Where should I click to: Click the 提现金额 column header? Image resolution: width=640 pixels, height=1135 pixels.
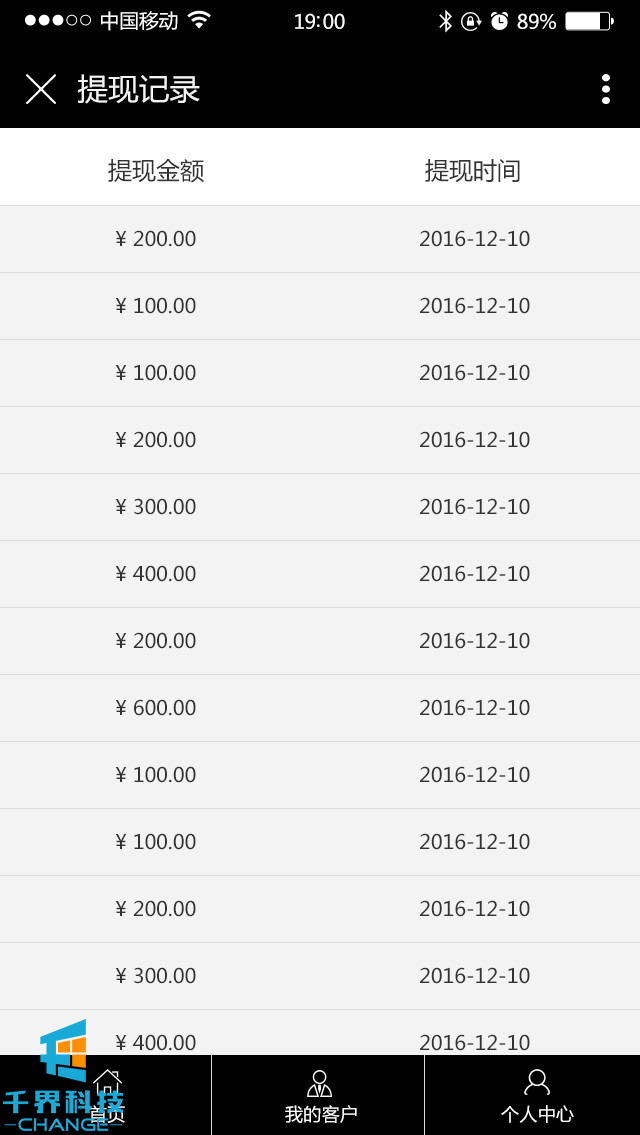coord(156,171)
